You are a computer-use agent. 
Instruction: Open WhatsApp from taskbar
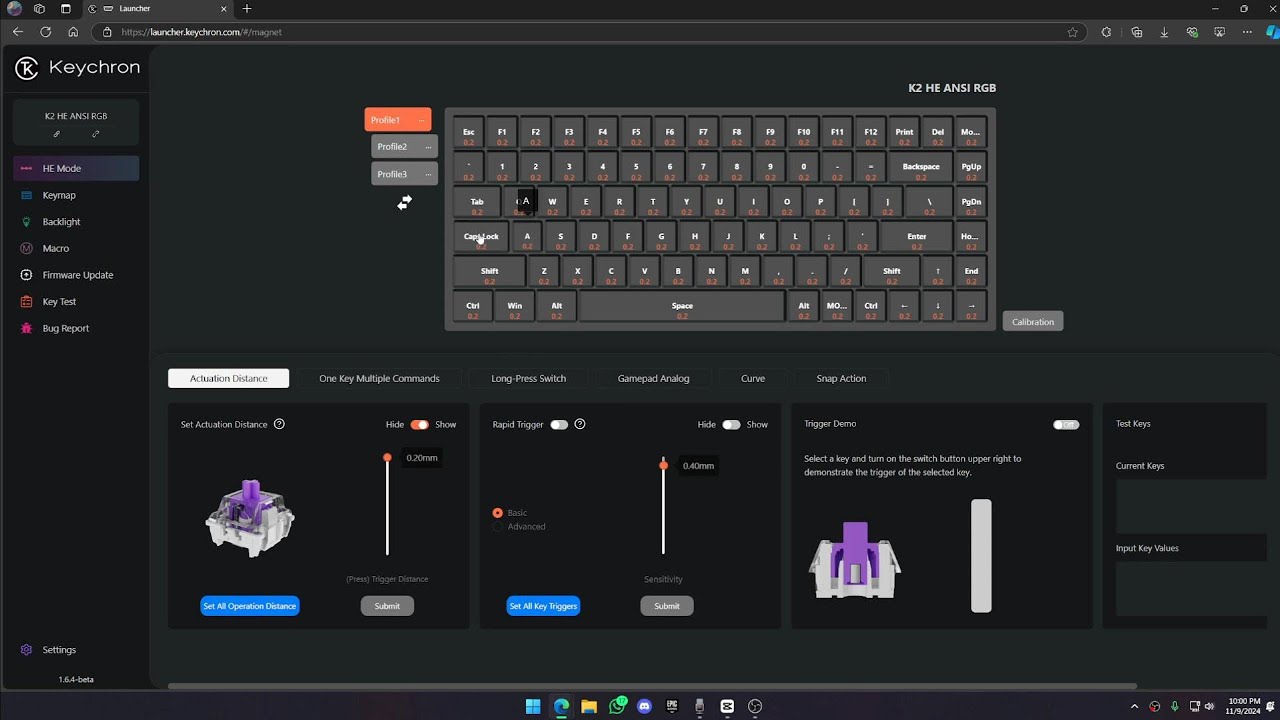tap(617, 706)
